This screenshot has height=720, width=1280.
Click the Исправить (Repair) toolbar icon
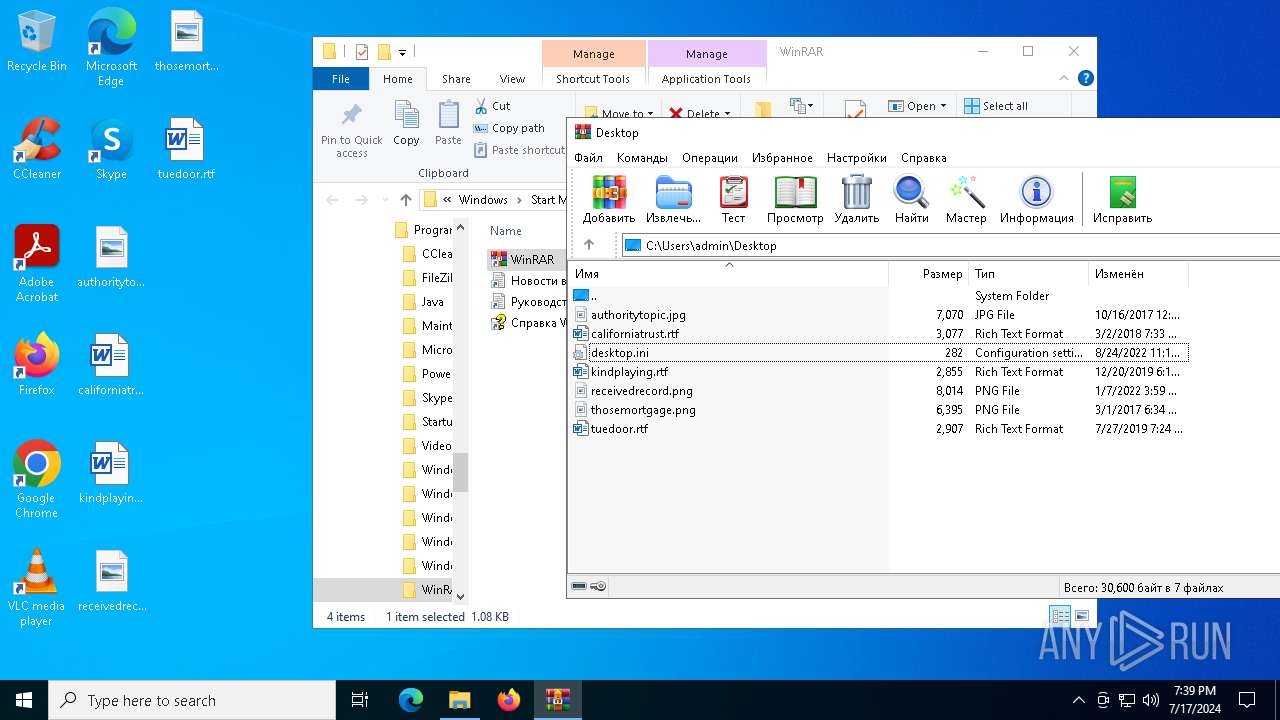(x=1122, y=199)
